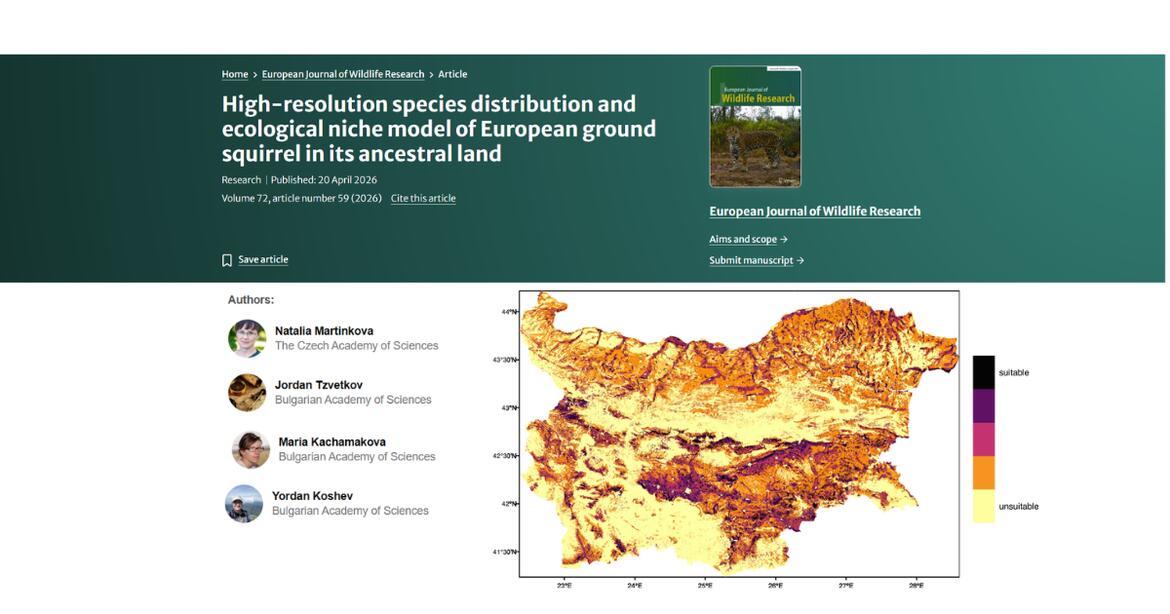Click Natalia Martinkova's avatar photo

pyautogui.click(x=247, y=339)
